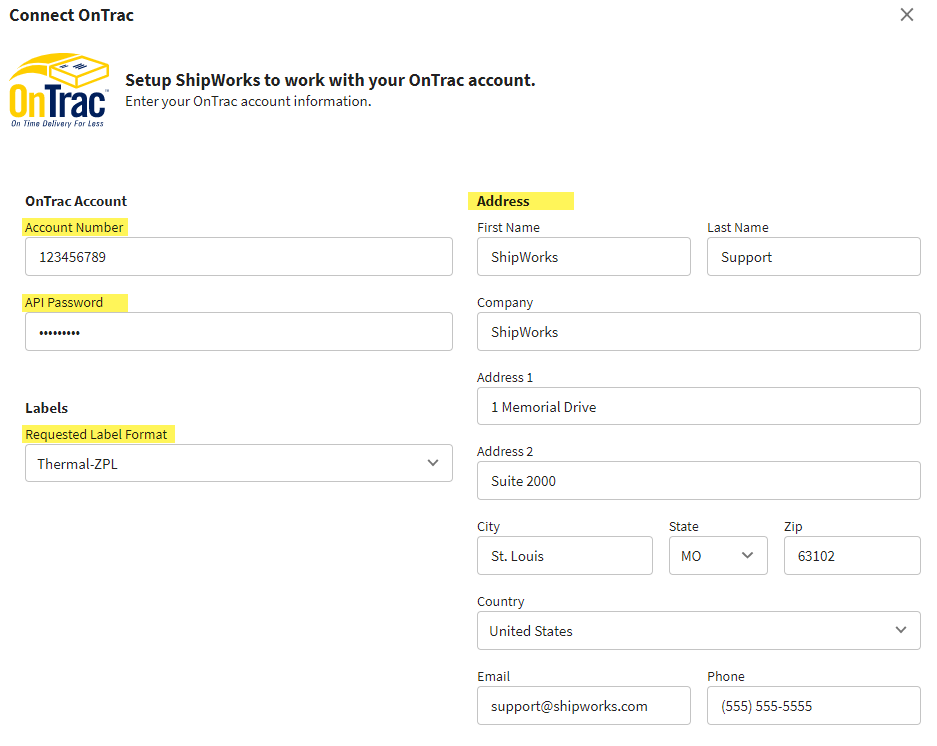Click the "First Name" label
The height and width of the screenshot is (746, 937).
[509, 228]
